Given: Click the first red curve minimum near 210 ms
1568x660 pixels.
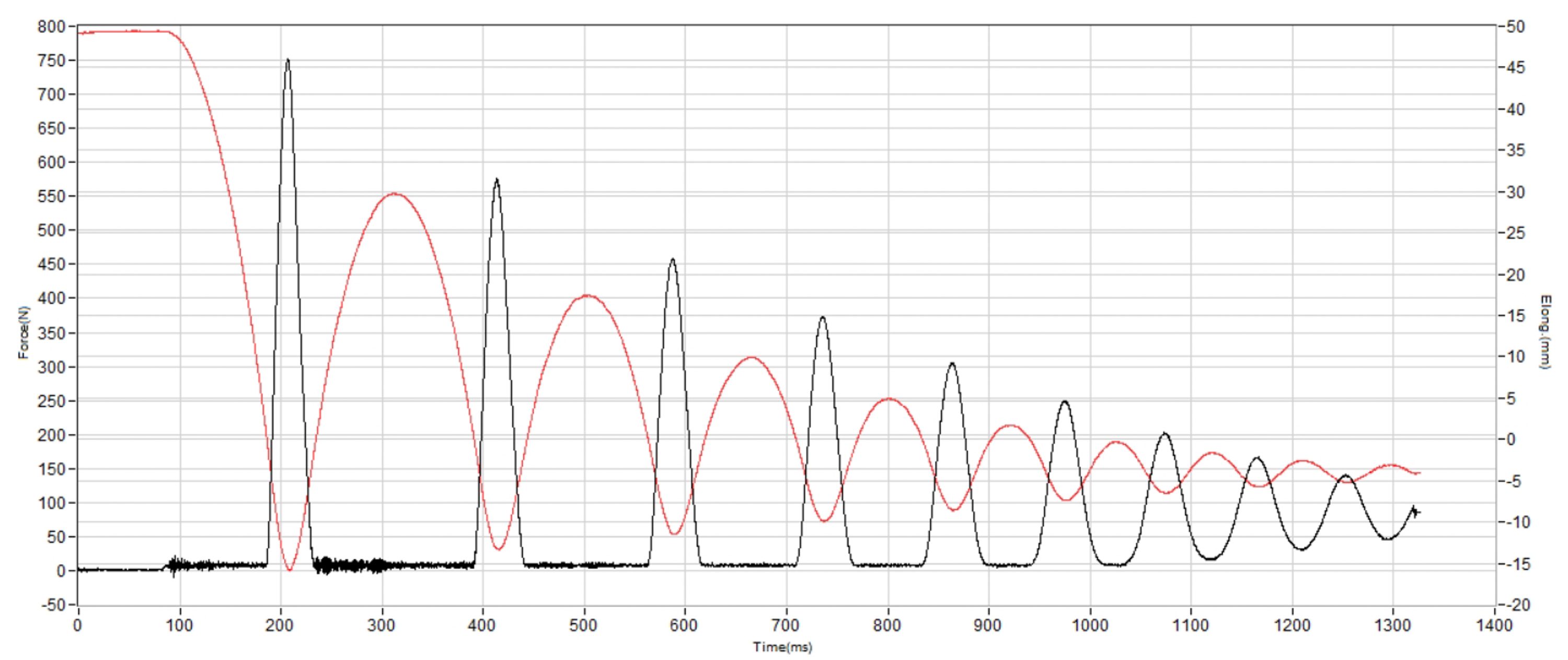Looking at the screenshot, I should [x=290, y=570].
